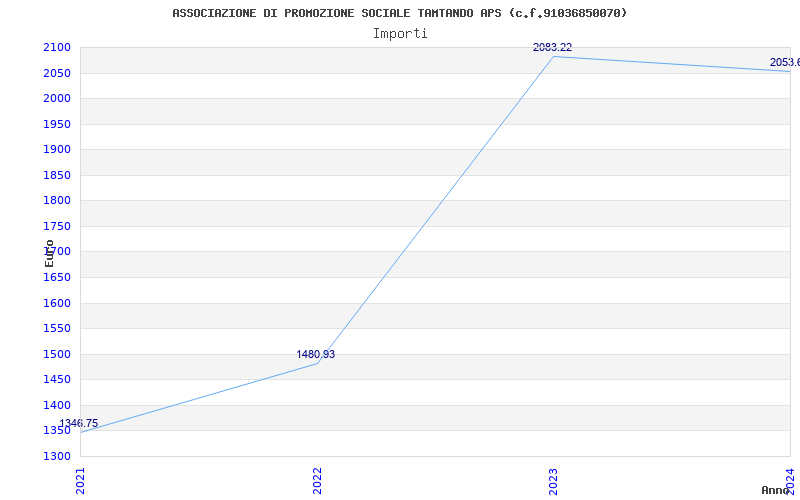The height and width of the screenshot is (500, 800).
Task: Select the 2024 x-axis label
Action: (790, 481)
